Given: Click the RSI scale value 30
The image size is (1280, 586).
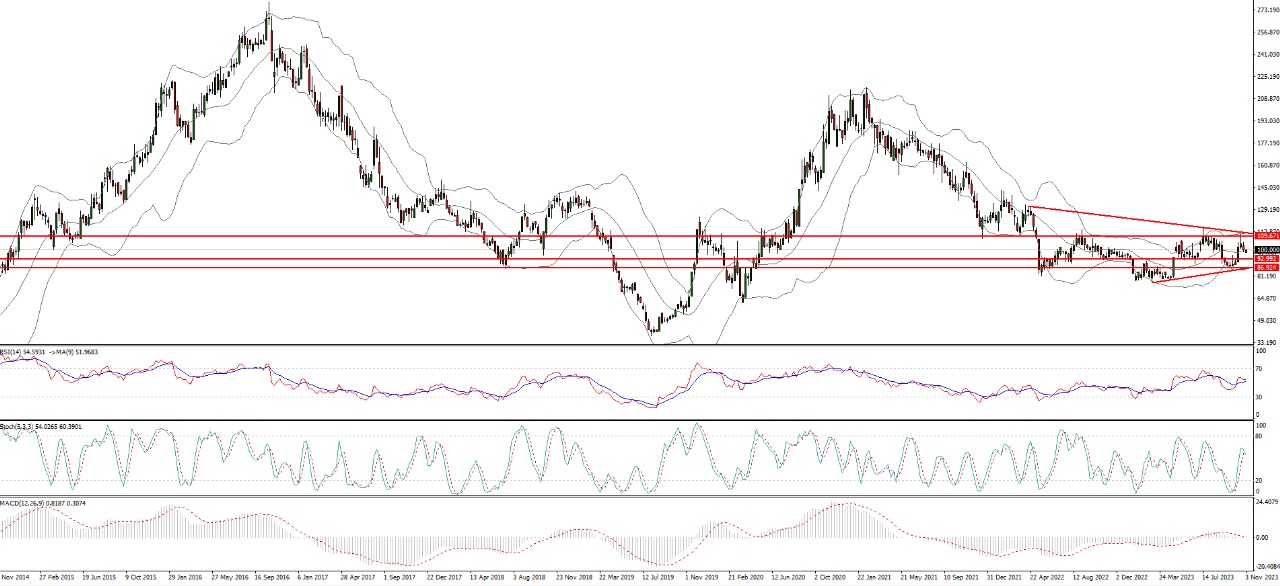Looking at the screenshot, I should pyautogui.click(x=1259, y=396).
